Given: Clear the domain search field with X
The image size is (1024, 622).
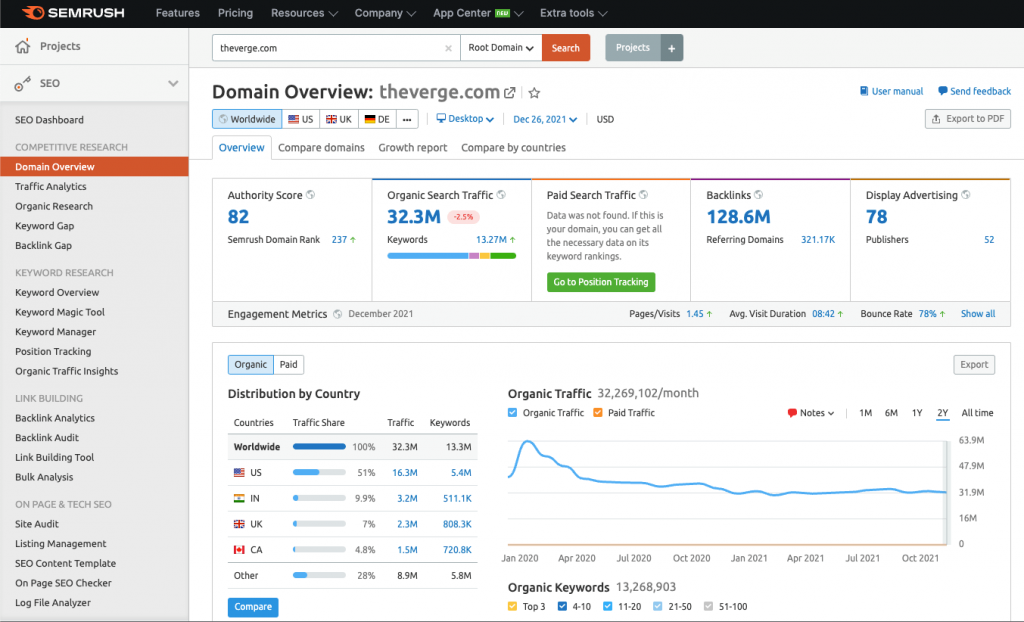Looking at the screenshot, I should [x=448, y=48].
